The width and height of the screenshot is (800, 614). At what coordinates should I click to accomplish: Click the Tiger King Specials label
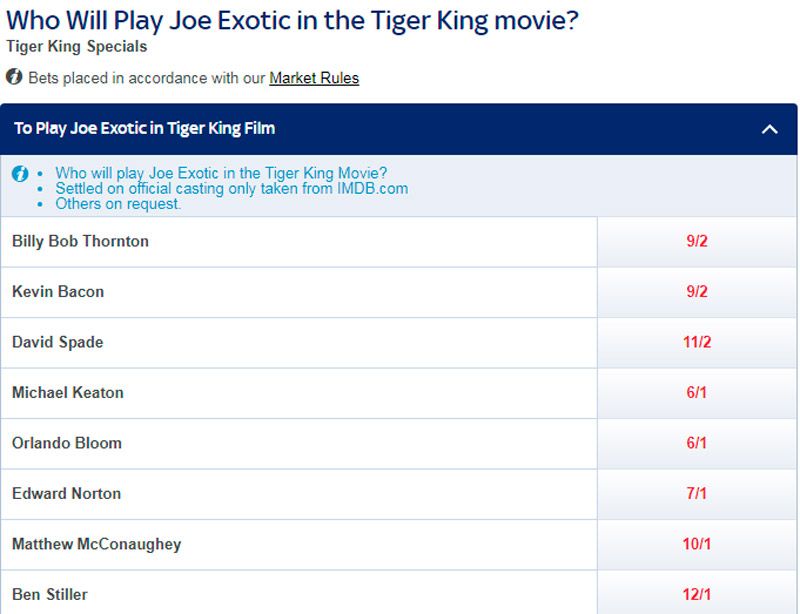coord(62,46)
